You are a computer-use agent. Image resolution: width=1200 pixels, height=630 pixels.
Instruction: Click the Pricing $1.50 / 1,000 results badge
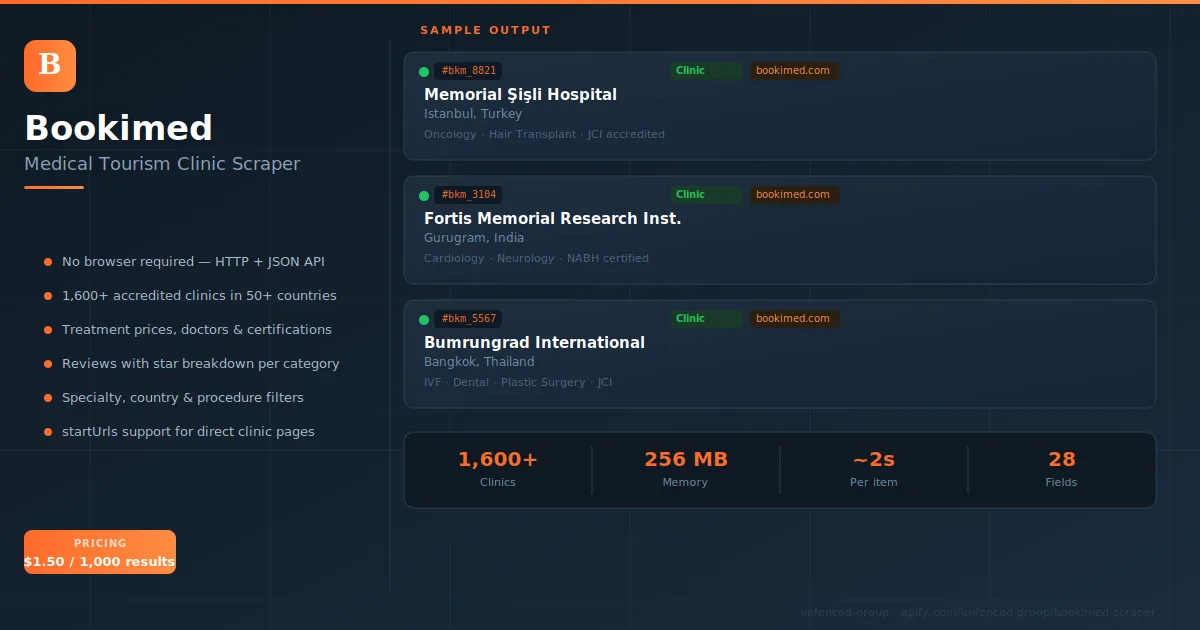pos(100,552)
